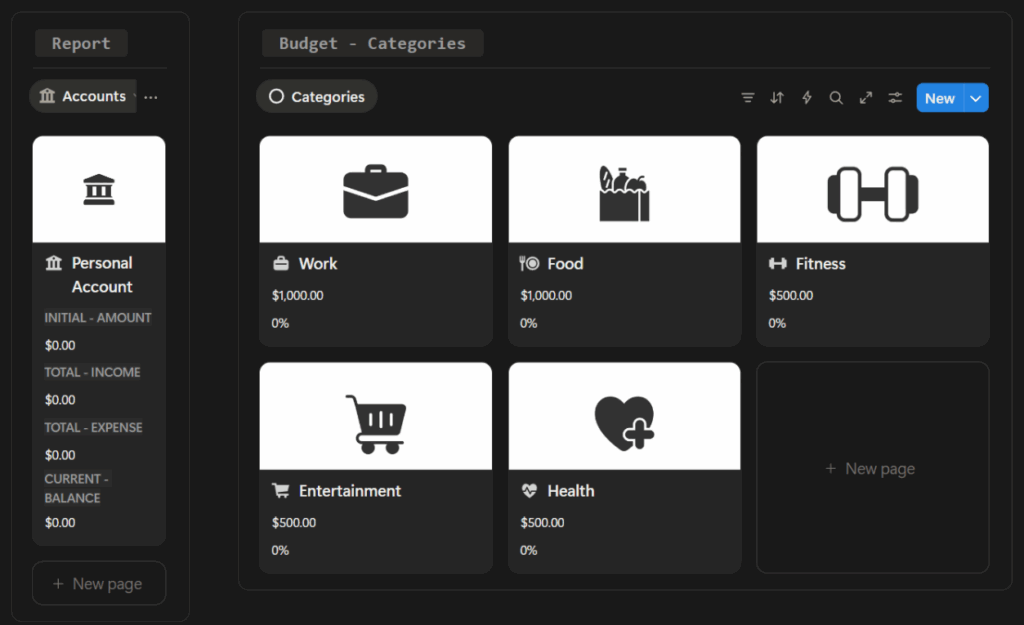
Task: Click the 0% value on Work card
Action: point(280,323)
